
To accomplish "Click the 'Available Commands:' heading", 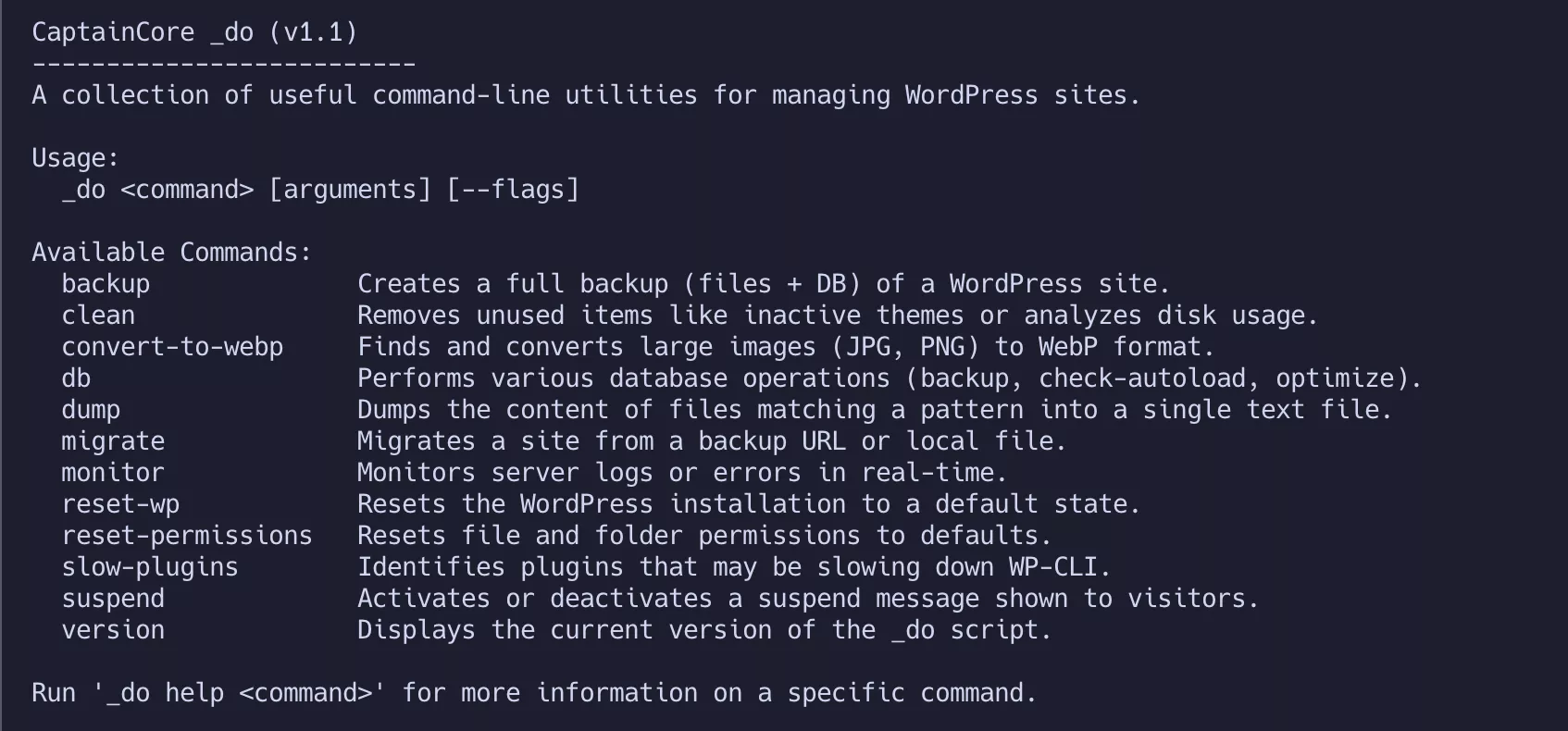I will (x=172, y=253).
